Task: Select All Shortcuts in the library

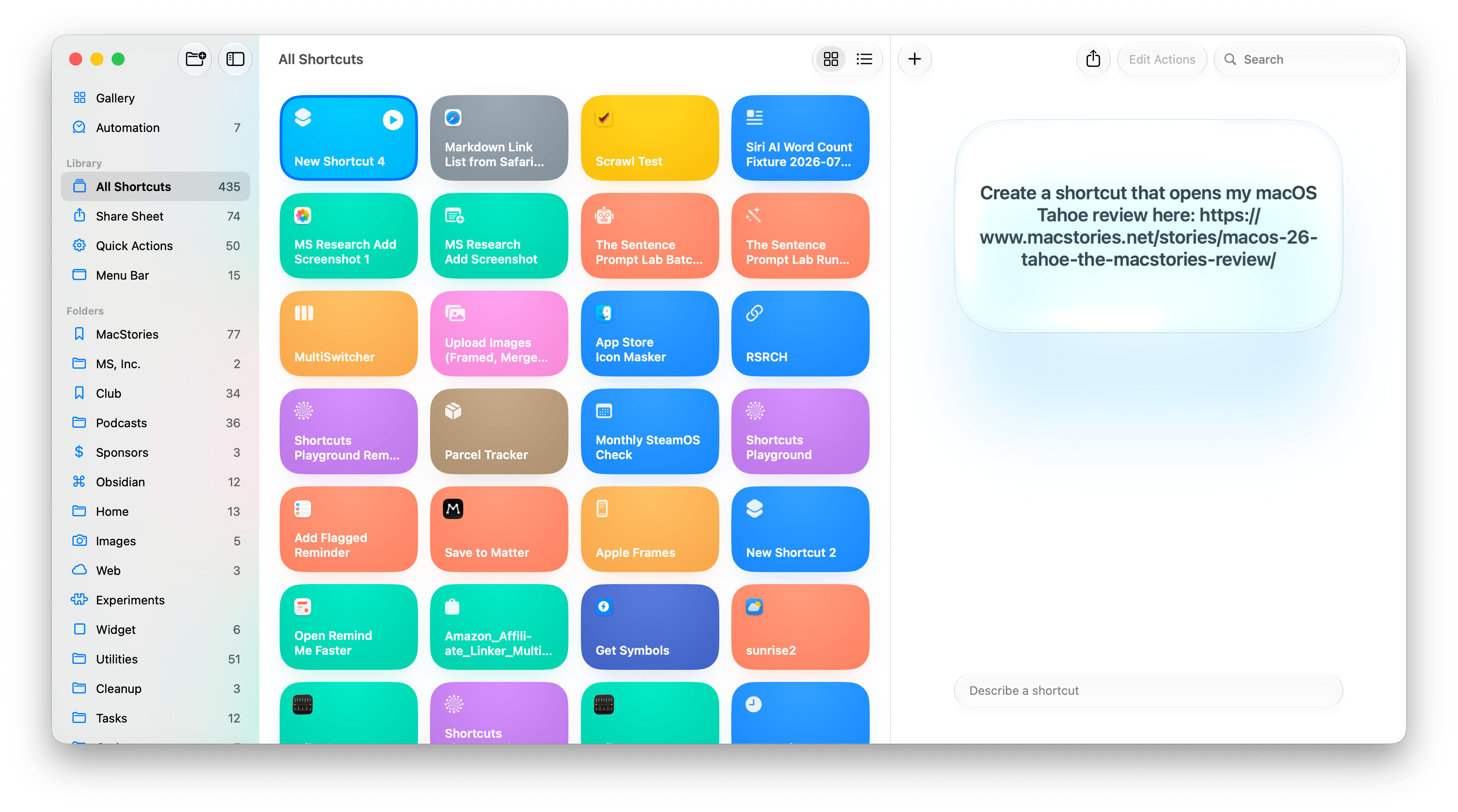Action: tap(155, 186)
